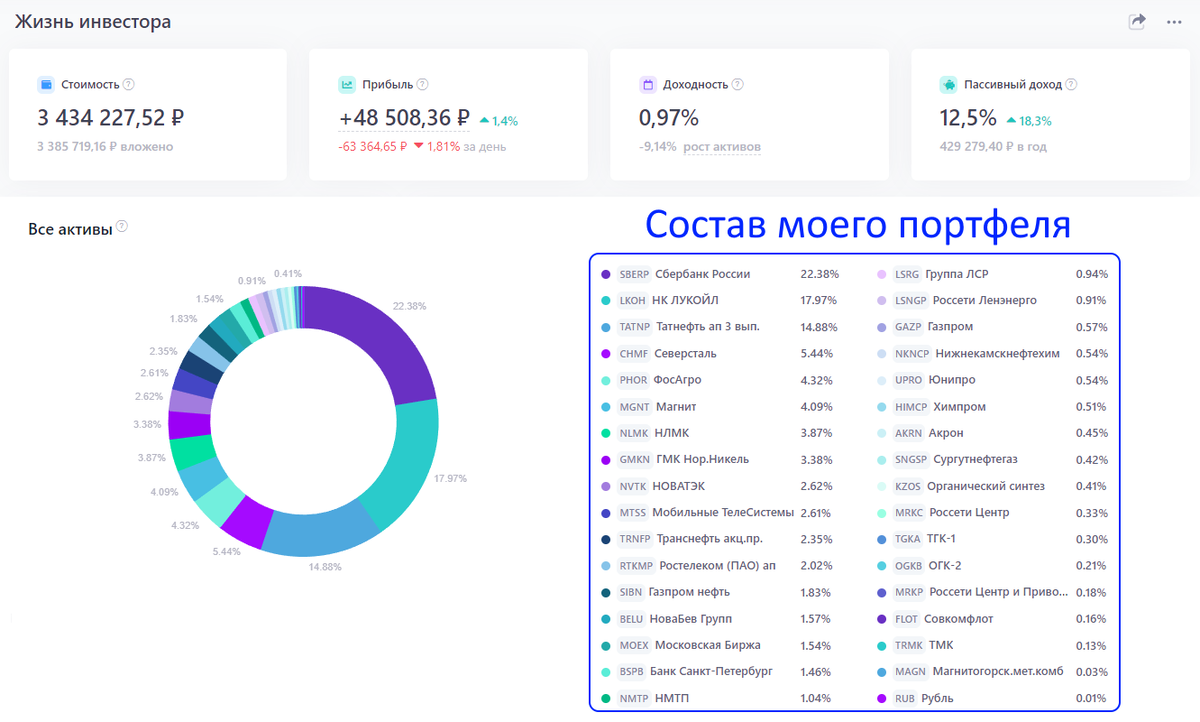Select the Группа ЛСР legend entry
The width and height of the screenshot is (1200, 722).
pyautogui.click(x=993, y=274)
